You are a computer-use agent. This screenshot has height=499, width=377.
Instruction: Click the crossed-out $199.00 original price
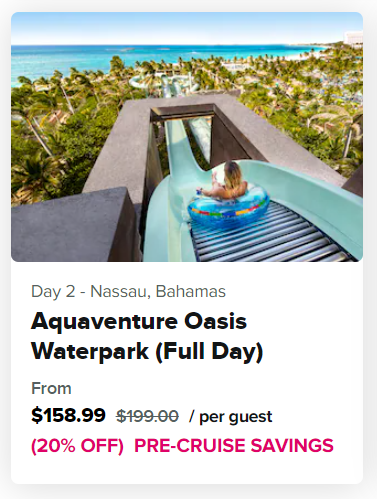(147, 416)
